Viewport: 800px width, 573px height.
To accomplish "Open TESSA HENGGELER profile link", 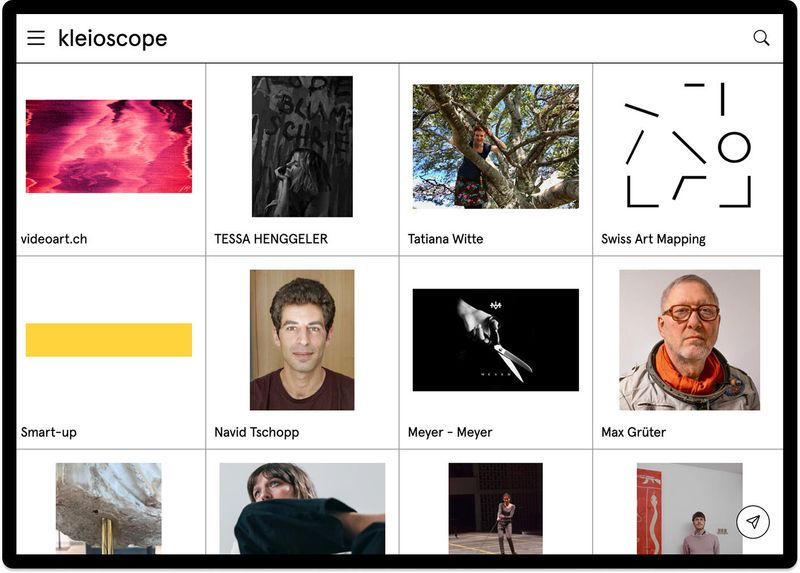I will coord(271,239).
